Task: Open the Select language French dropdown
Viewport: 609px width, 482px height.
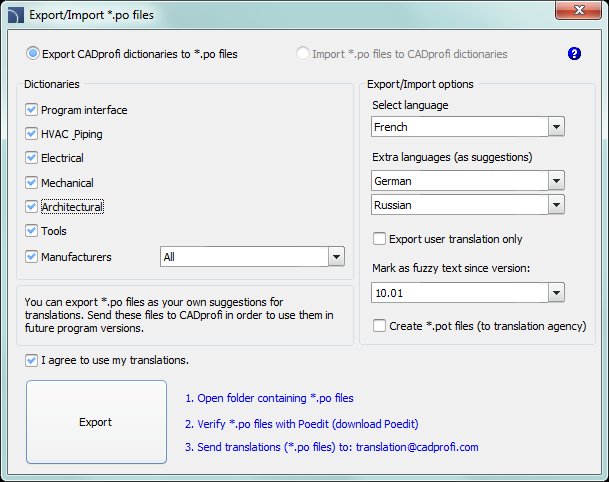Action: [557, 127]
